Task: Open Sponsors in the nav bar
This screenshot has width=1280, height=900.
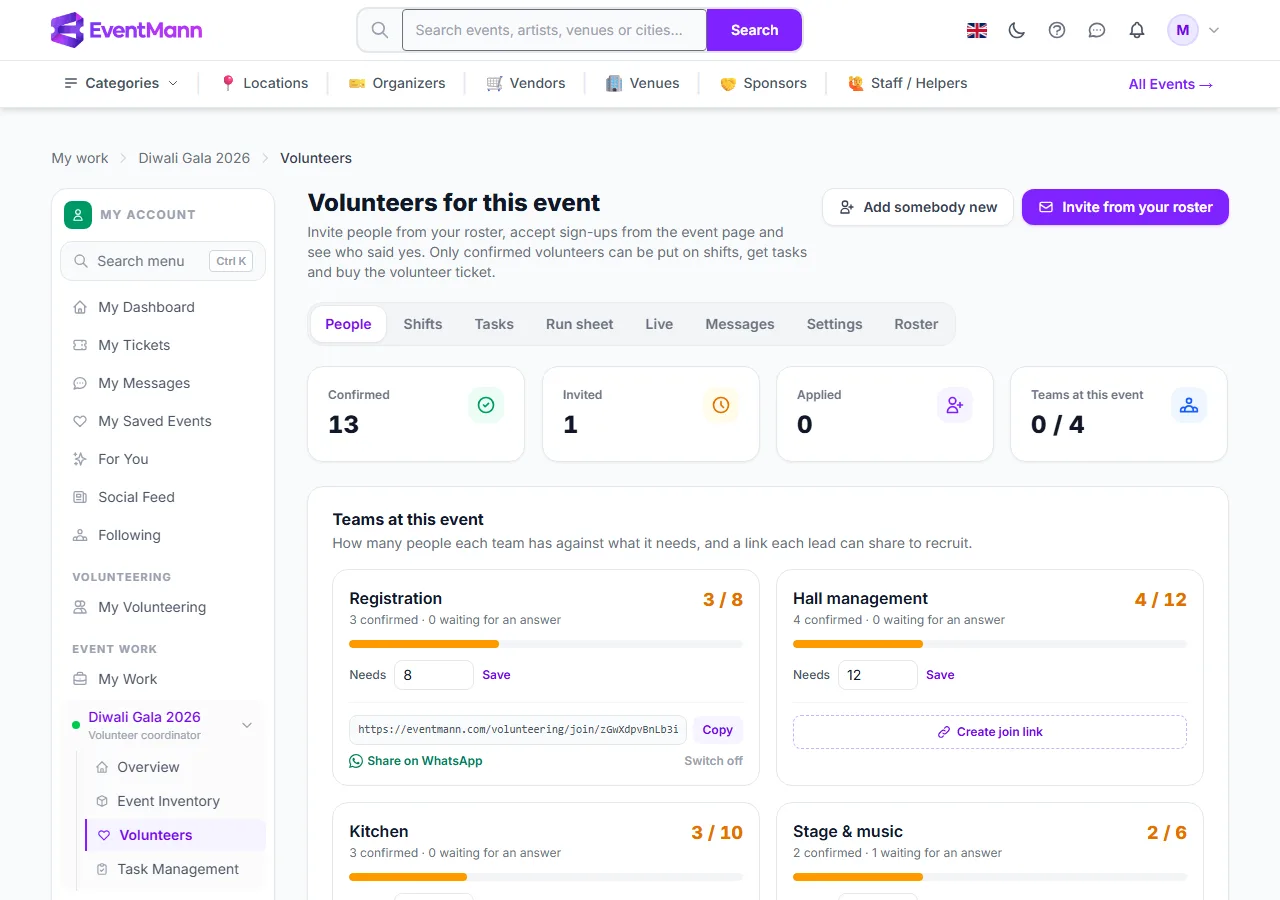Action: (x=763, y=83)
